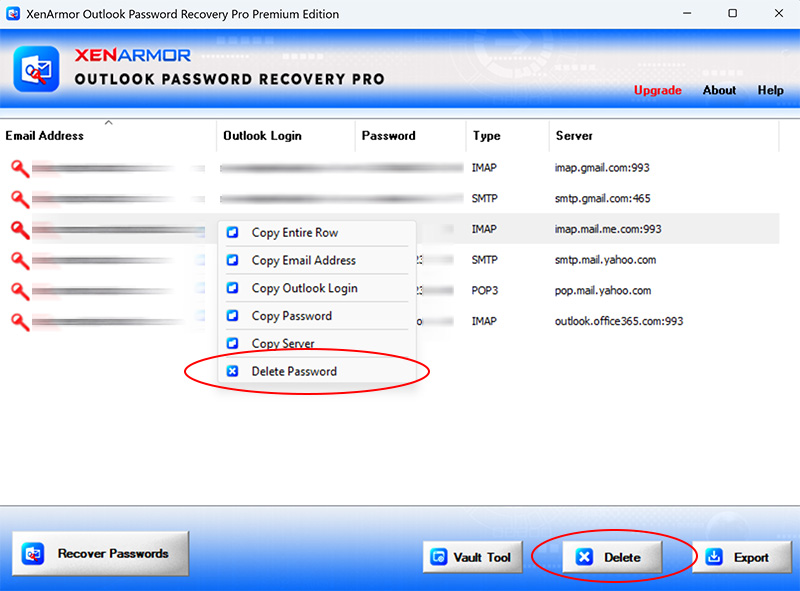Select key icon for imap.gmail.com:993 row
Viewport: 800px width, 591px height.
pyautogui.click(x=20, y=168)
